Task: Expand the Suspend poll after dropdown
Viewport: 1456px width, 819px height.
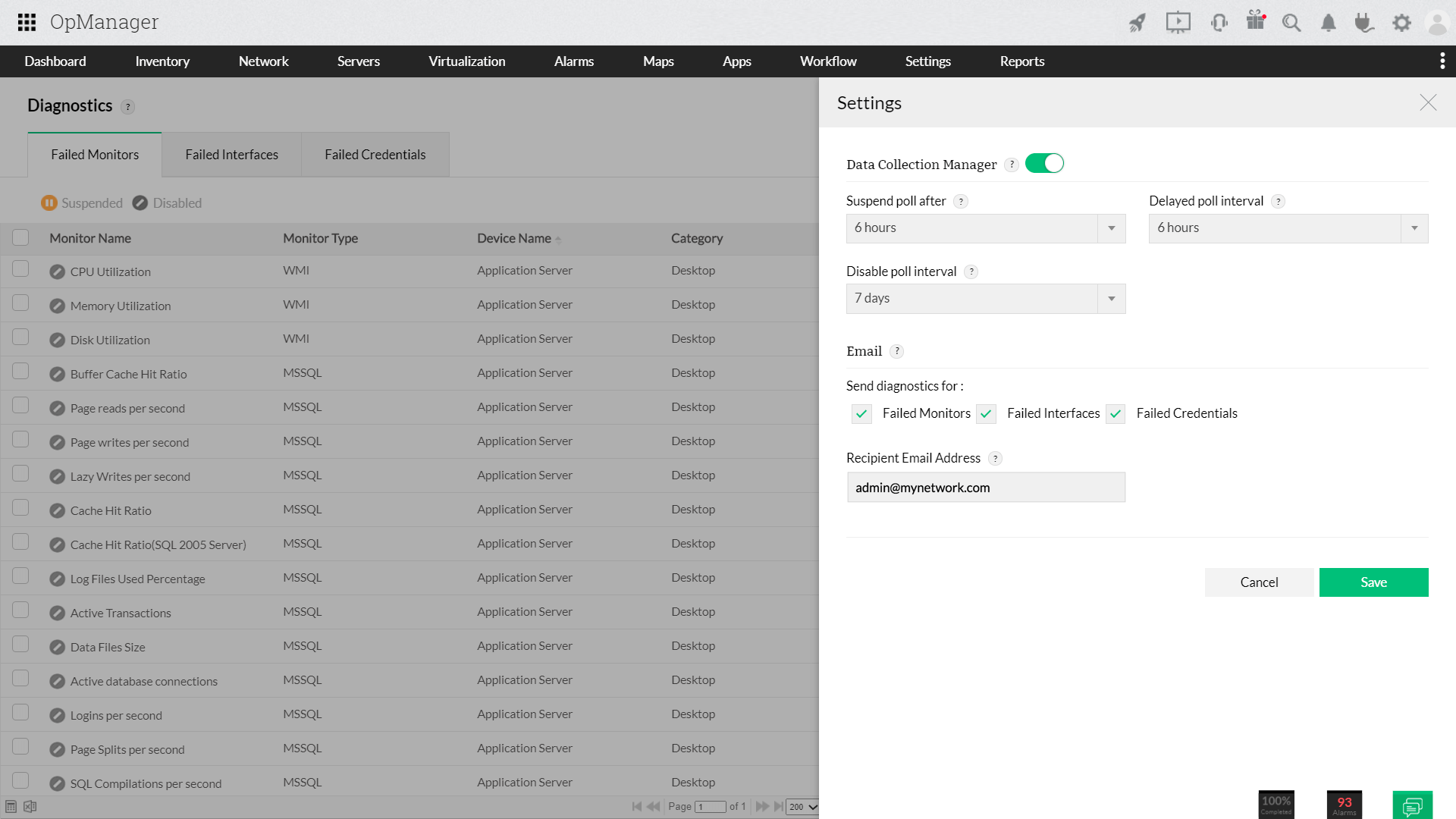Action: tap(985, 228)
